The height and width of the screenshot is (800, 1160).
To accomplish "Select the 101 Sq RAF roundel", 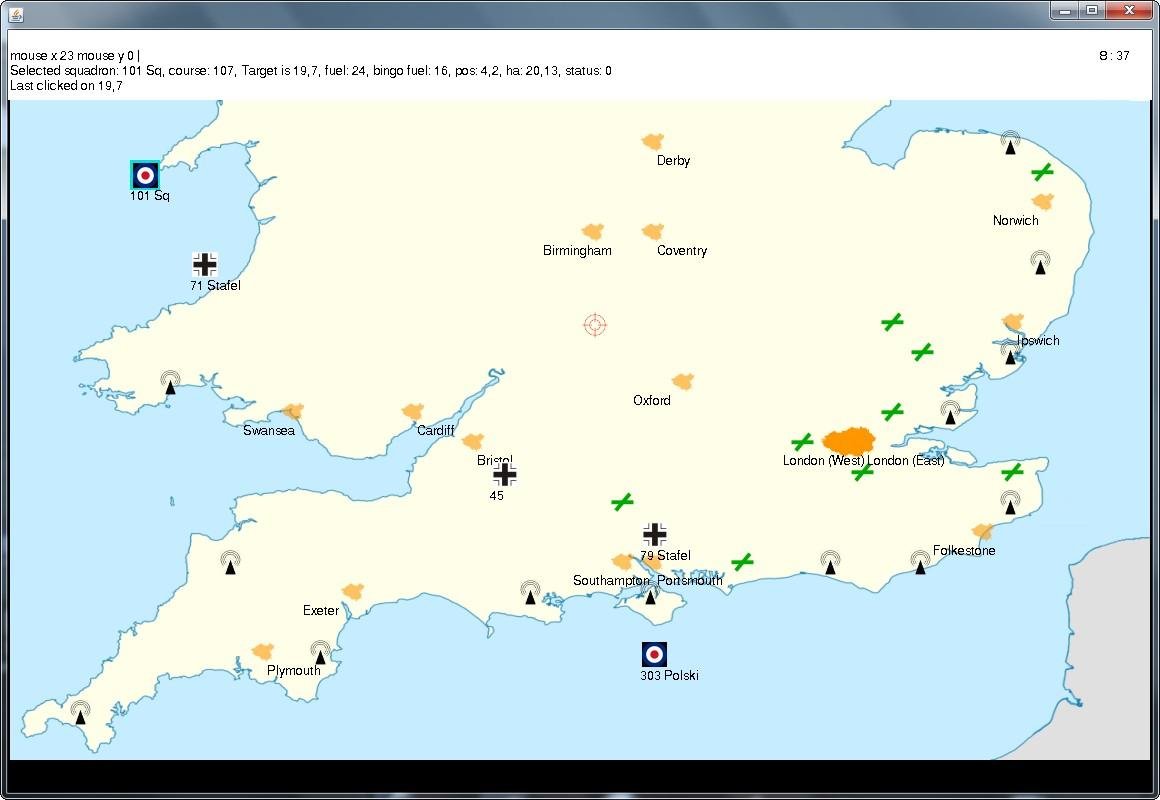I will pos(145,175).
